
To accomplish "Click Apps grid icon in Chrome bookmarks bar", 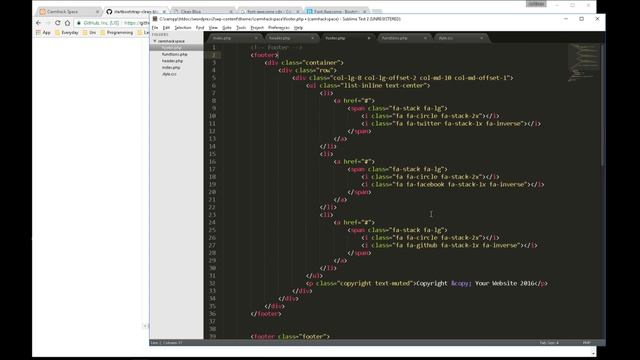I will pyautogui.click(x=38, y=32).
